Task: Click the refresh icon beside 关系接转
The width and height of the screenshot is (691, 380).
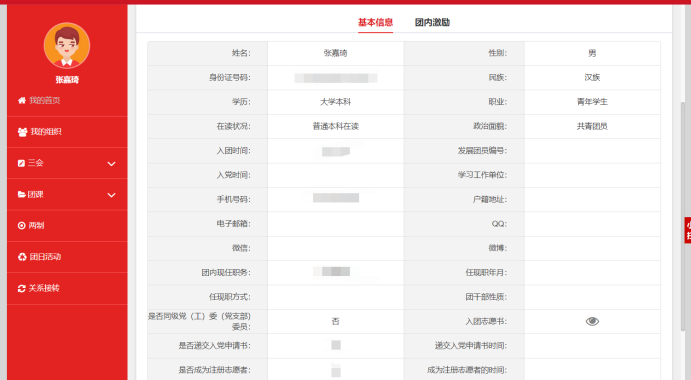Action: point(22,288)
